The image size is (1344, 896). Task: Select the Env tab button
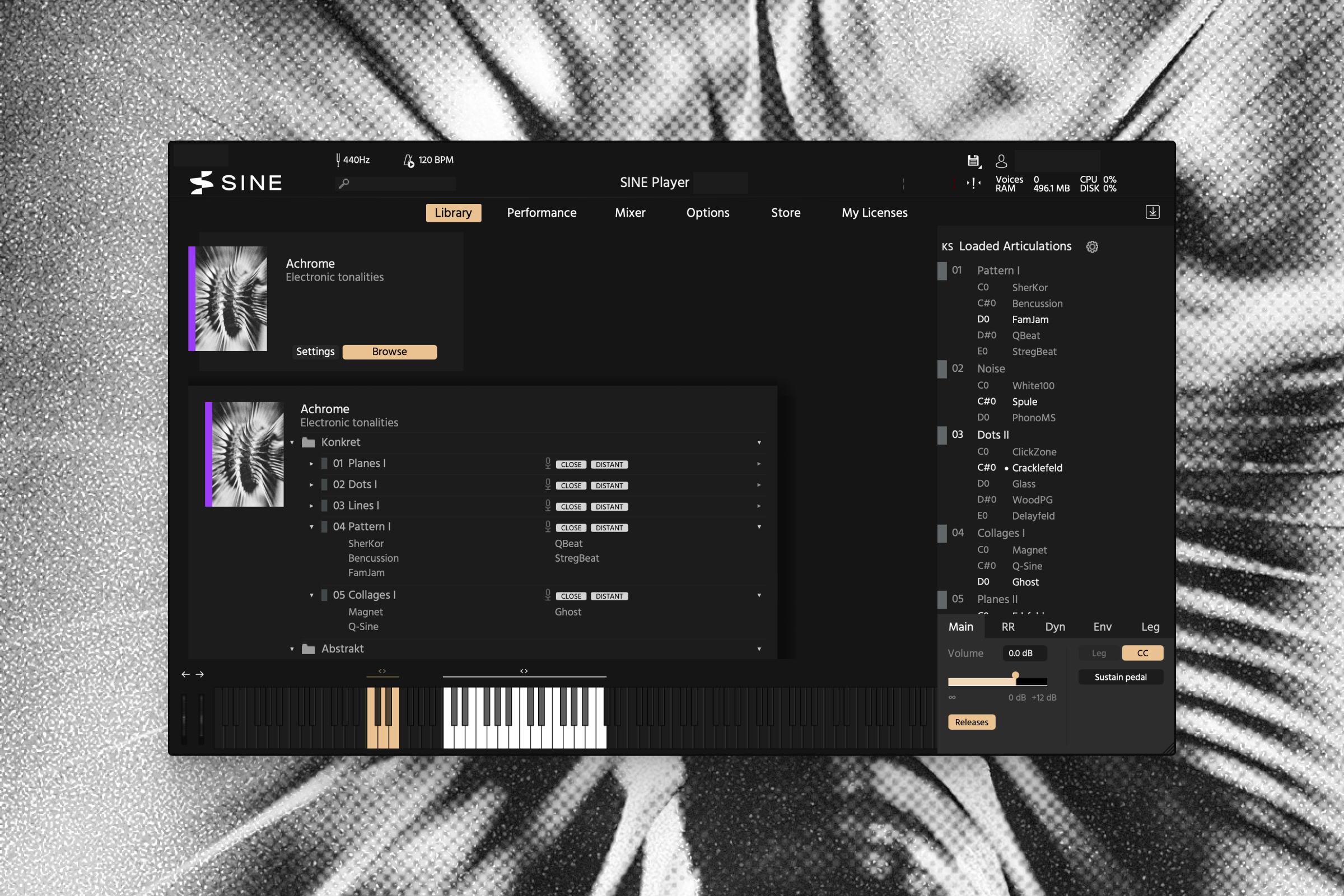tap(1102, 627)
